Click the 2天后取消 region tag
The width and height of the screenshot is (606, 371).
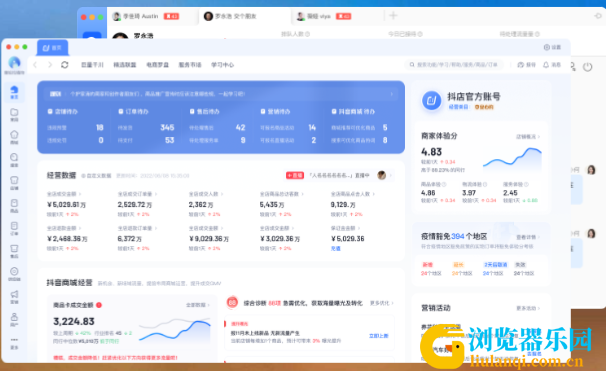pyautogui.click(x=495, y=265)
